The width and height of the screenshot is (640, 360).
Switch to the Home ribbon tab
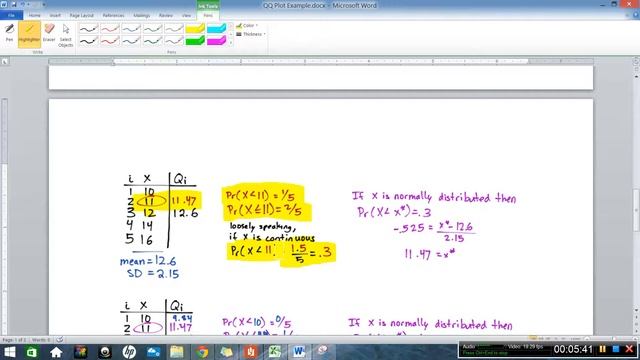35,16
